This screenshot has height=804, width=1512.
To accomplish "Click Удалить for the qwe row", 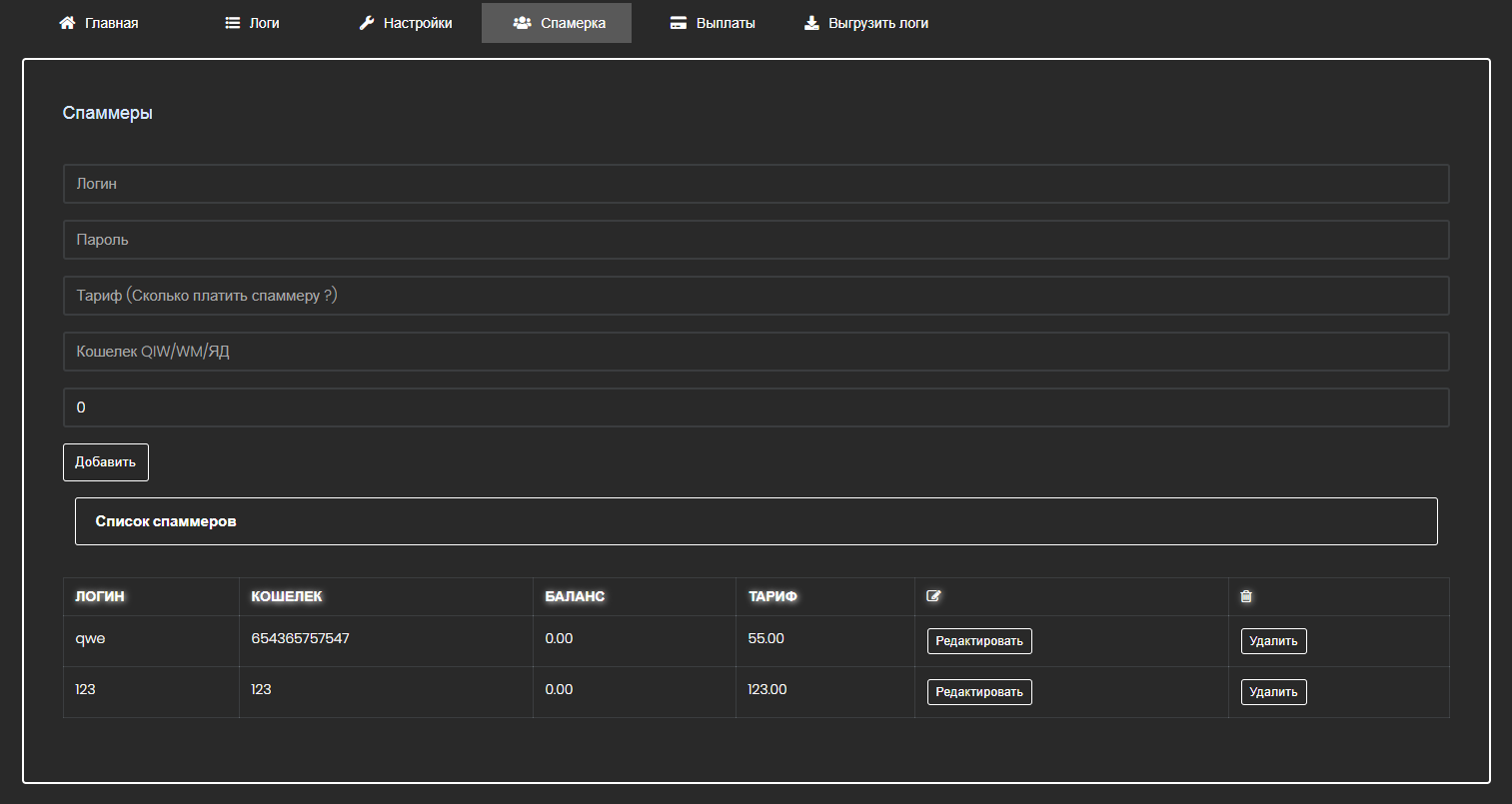I will tap(1273, 641).
